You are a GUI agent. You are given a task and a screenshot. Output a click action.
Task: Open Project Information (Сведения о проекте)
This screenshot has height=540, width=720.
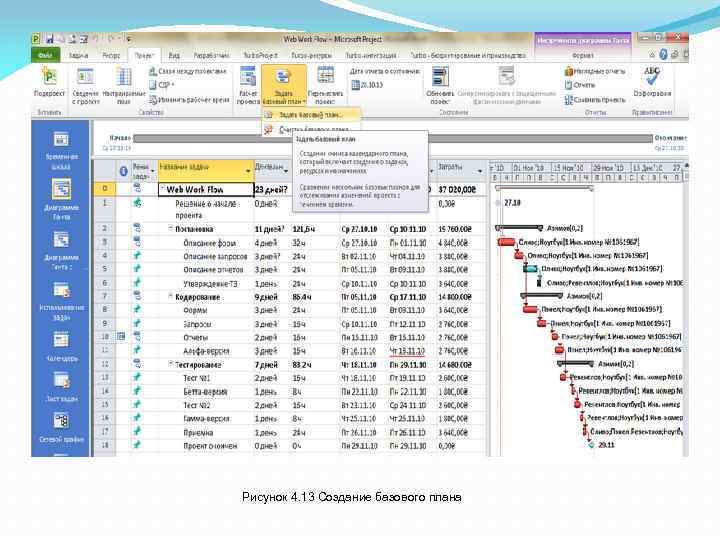click(85, 85)
